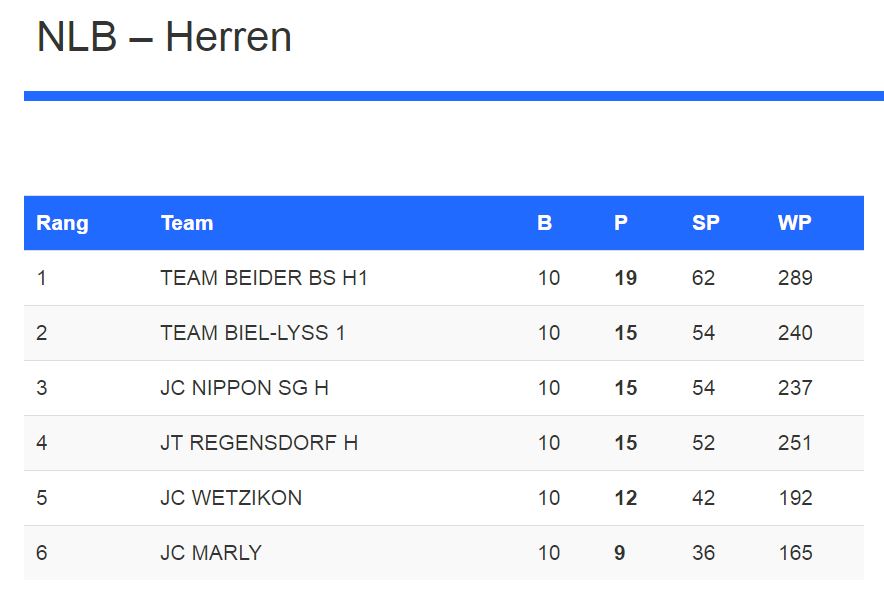Click the bold points value 19
The width and height of the screenshot is (884, 591).
click(x=625, y=278)
